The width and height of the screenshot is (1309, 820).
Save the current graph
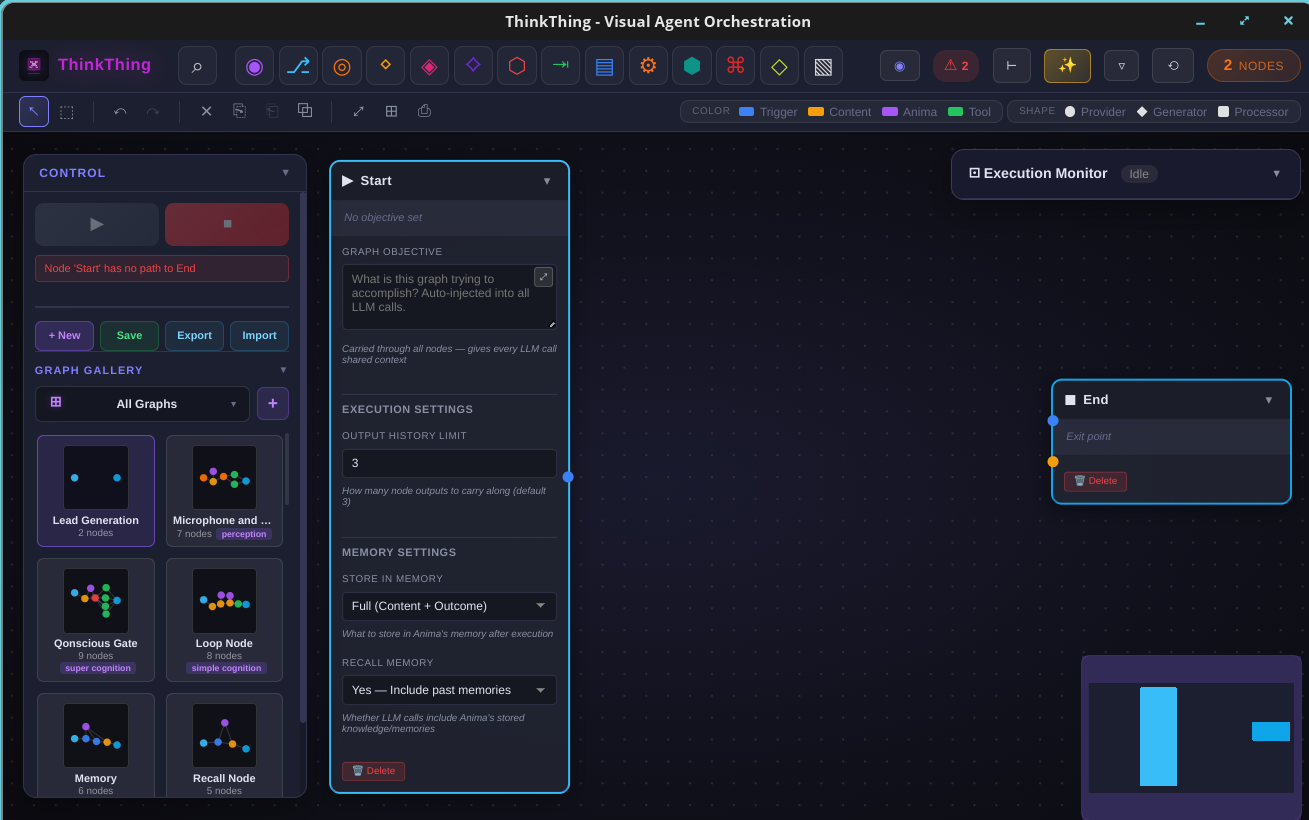click(x=129, y=336)
